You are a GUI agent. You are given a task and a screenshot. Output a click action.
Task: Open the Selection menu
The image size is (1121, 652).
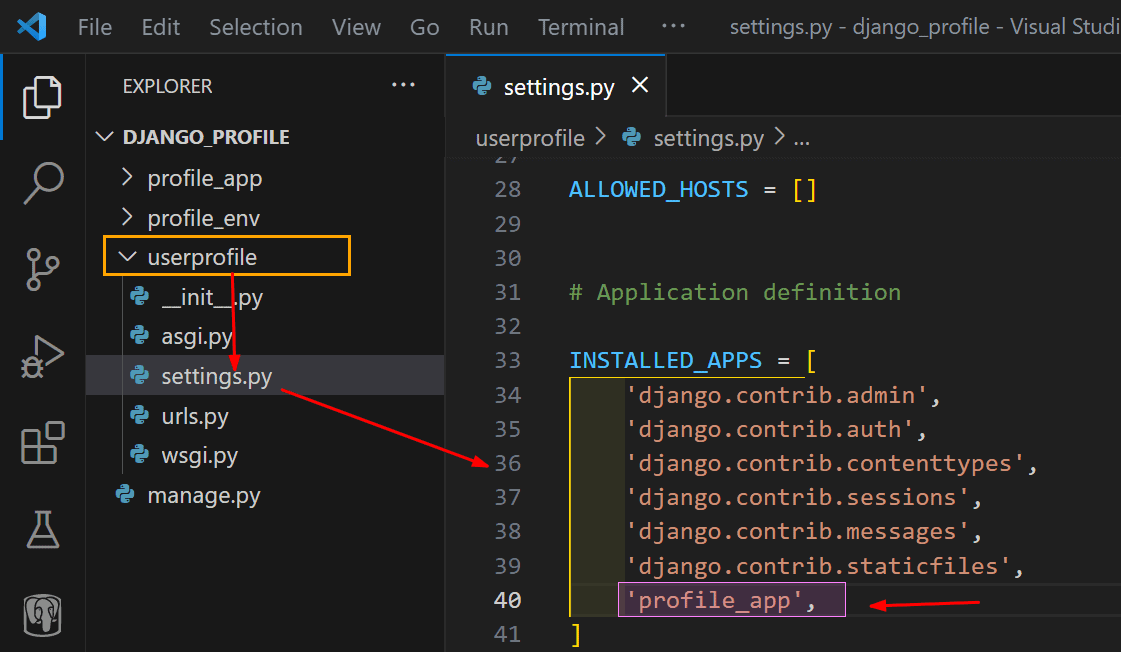coord(256,27)
